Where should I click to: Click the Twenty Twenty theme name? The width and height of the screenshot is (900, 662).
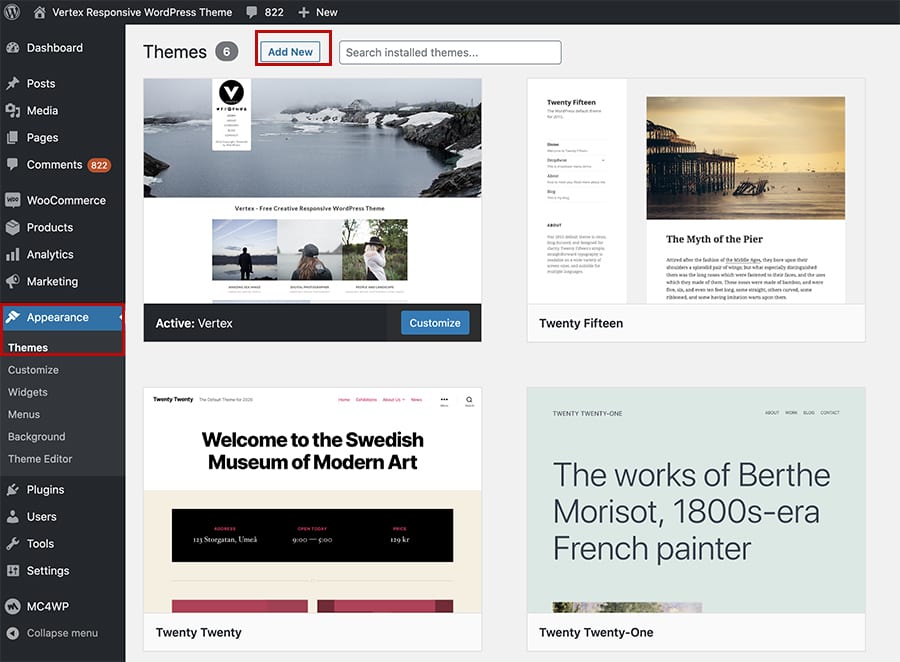199,632
